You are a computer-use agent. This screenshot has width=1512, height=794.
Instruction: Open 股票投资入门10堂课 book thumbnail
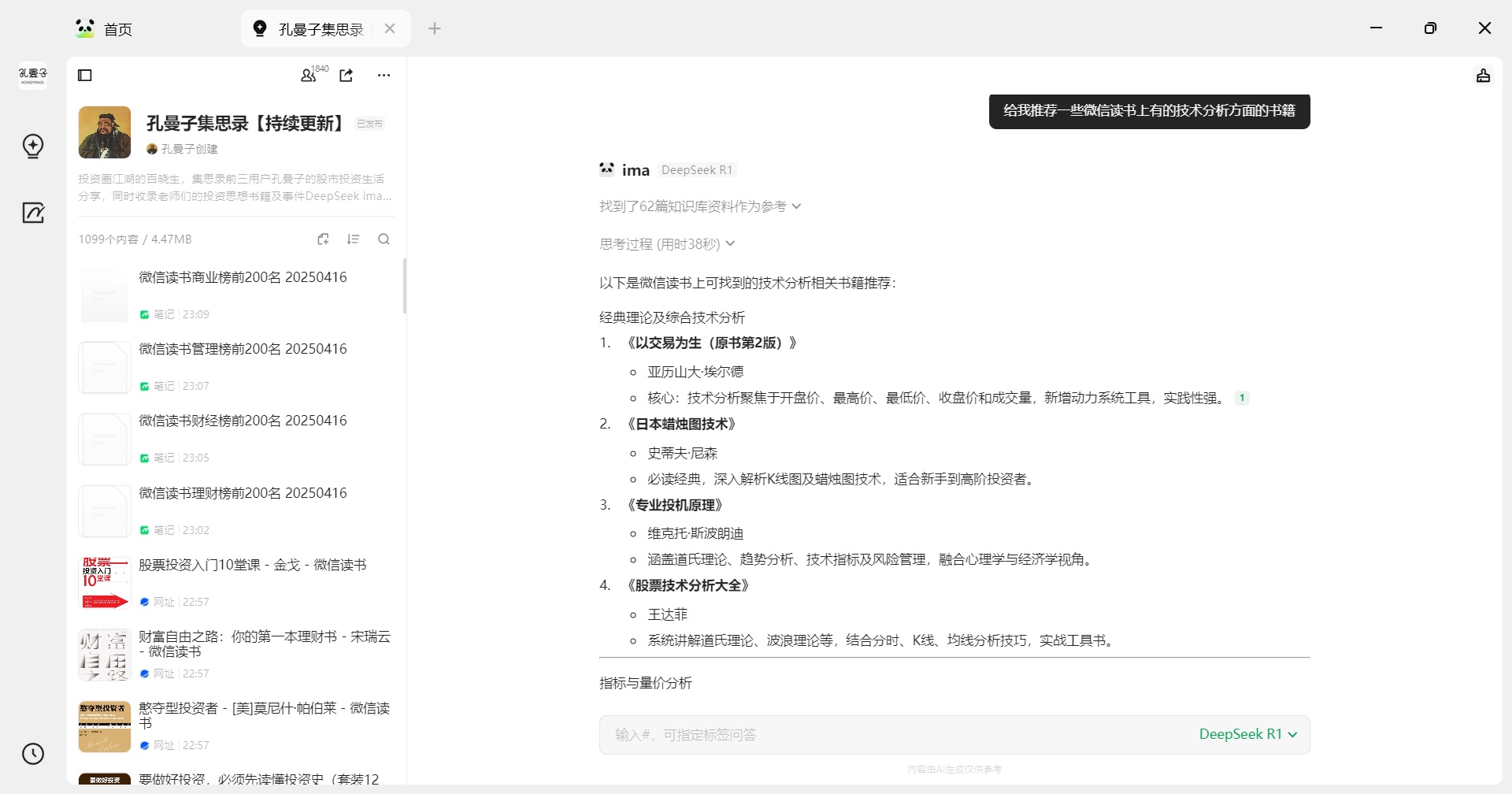105,582
